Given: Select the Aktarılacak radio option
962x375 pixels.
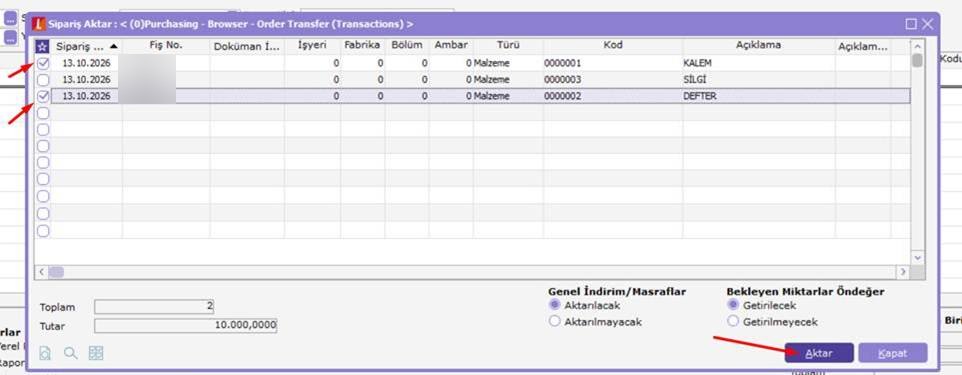Looking at the screenshot, I should [x=555, y=305].
